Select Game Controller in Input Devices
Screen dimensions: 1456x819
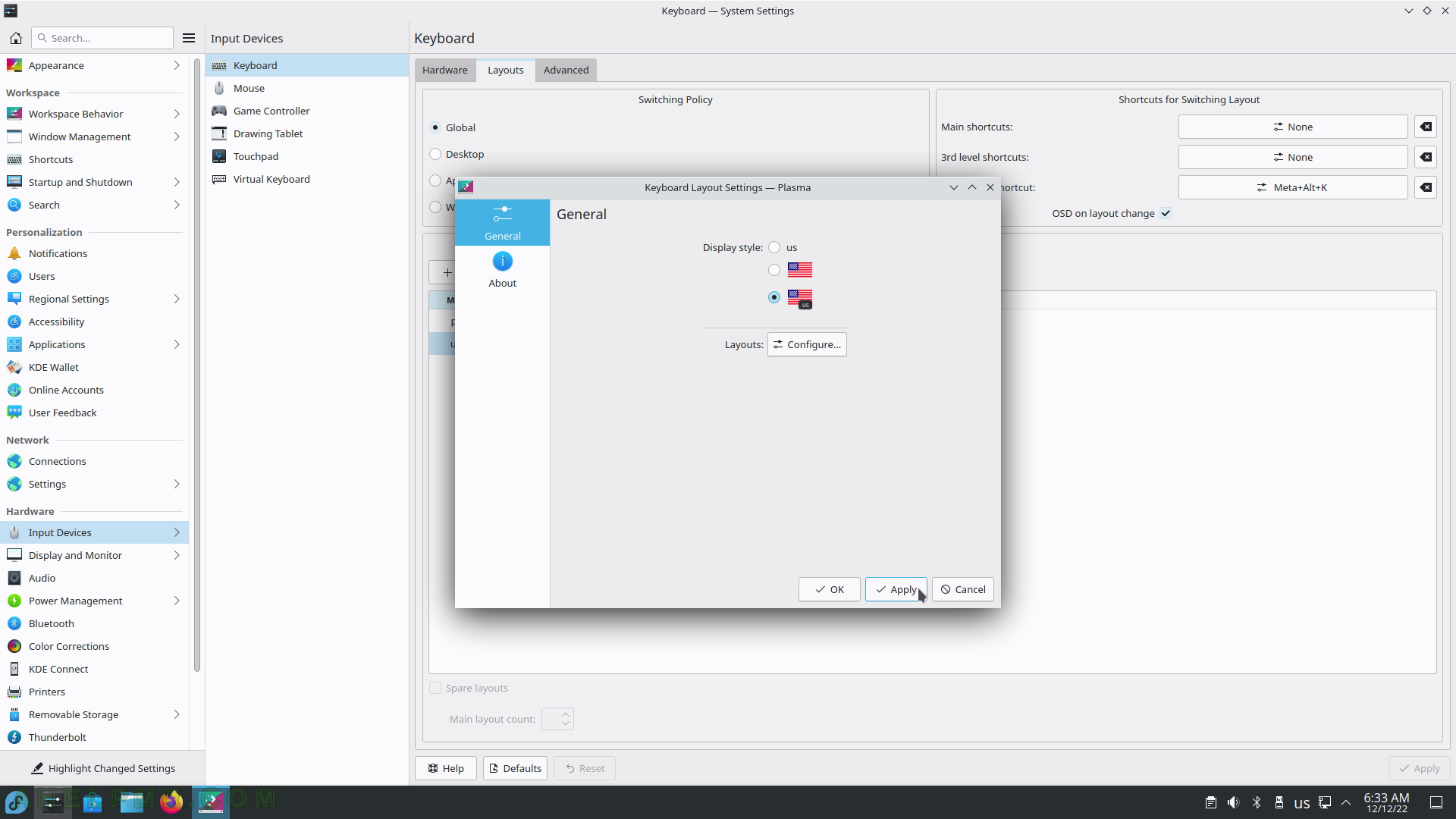click(x=307, y=111)
